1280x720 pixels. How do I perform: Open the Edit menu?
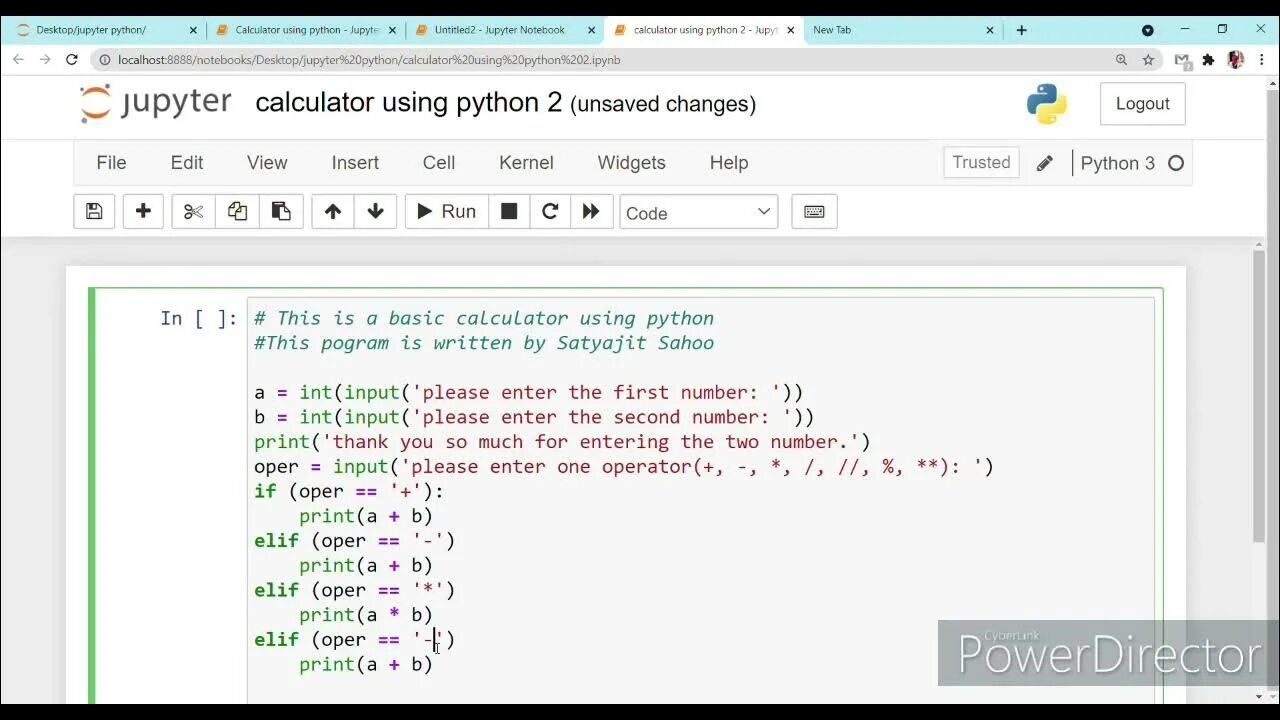point(187,162)
